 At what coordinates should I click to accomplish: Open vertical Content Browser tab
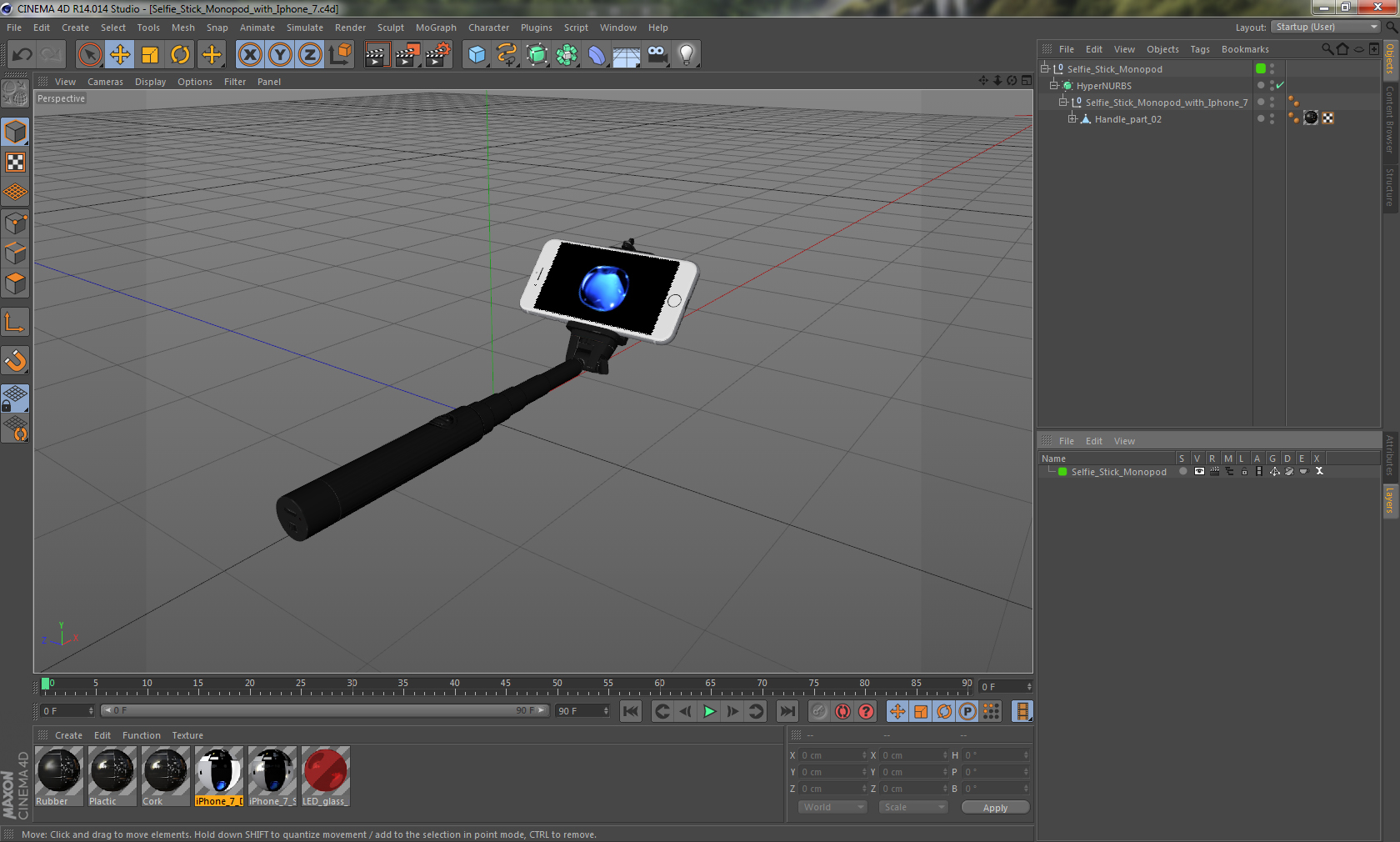(1390, 118)
